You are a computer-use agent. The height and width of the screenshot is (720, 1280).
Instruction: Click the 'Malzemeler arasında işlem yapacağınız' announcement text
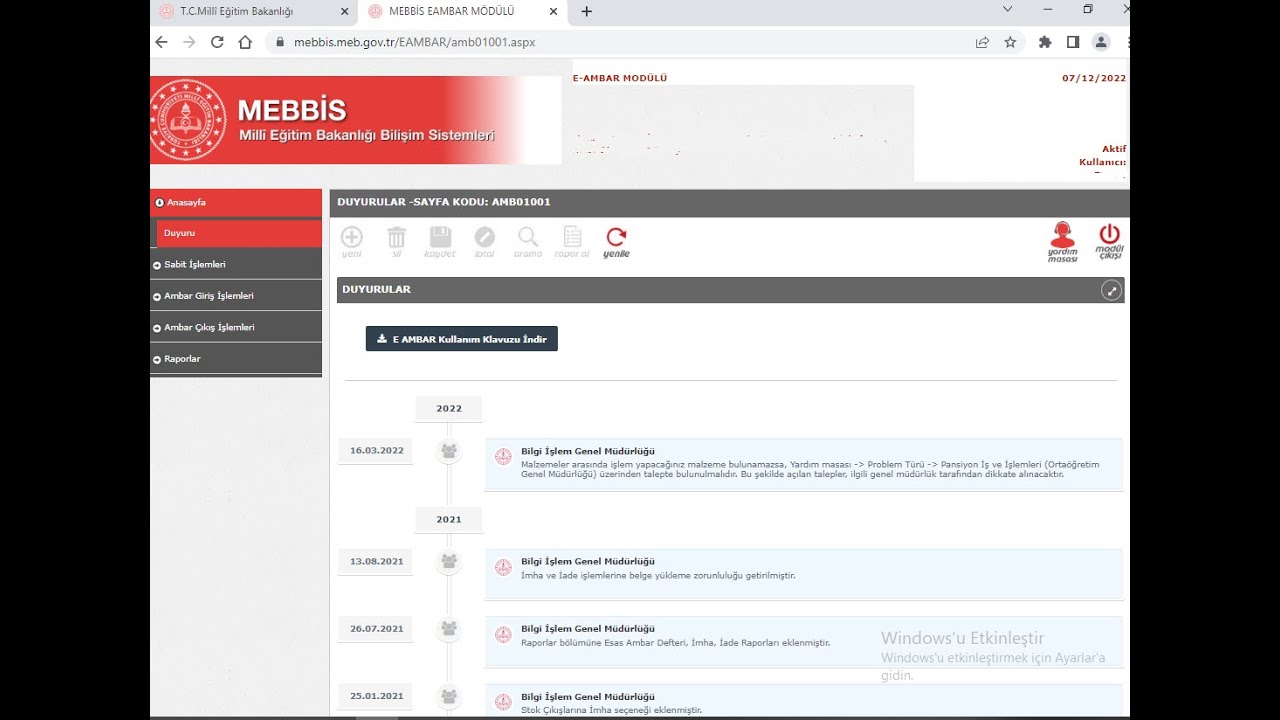810,469
